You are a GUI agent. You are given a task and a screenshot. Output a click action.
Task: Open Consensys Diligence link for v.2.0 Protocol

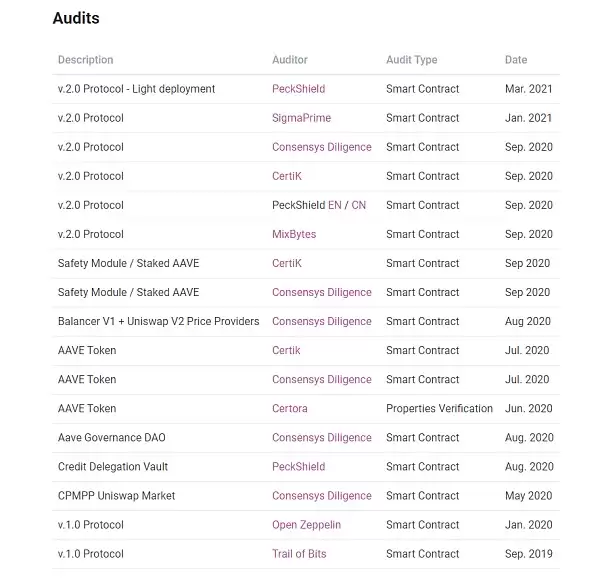(x=321, y=147)
